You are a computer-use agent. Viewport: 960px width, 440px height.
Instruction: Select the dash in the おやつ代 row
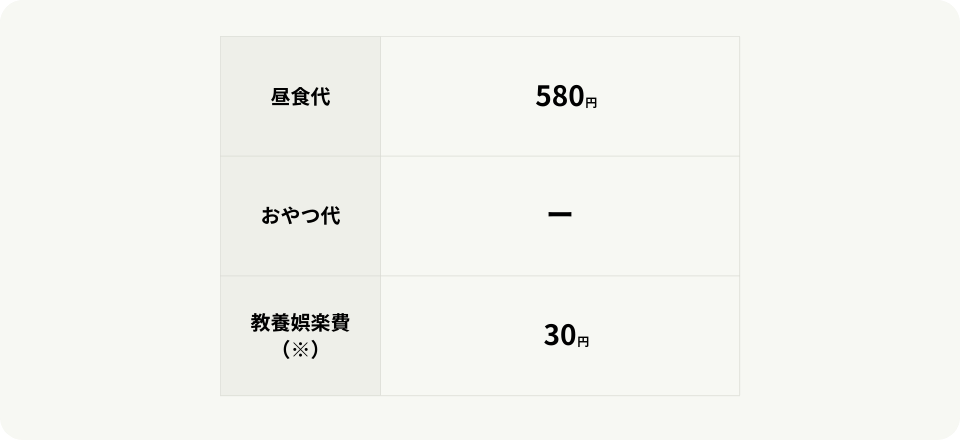coord(560,215)
